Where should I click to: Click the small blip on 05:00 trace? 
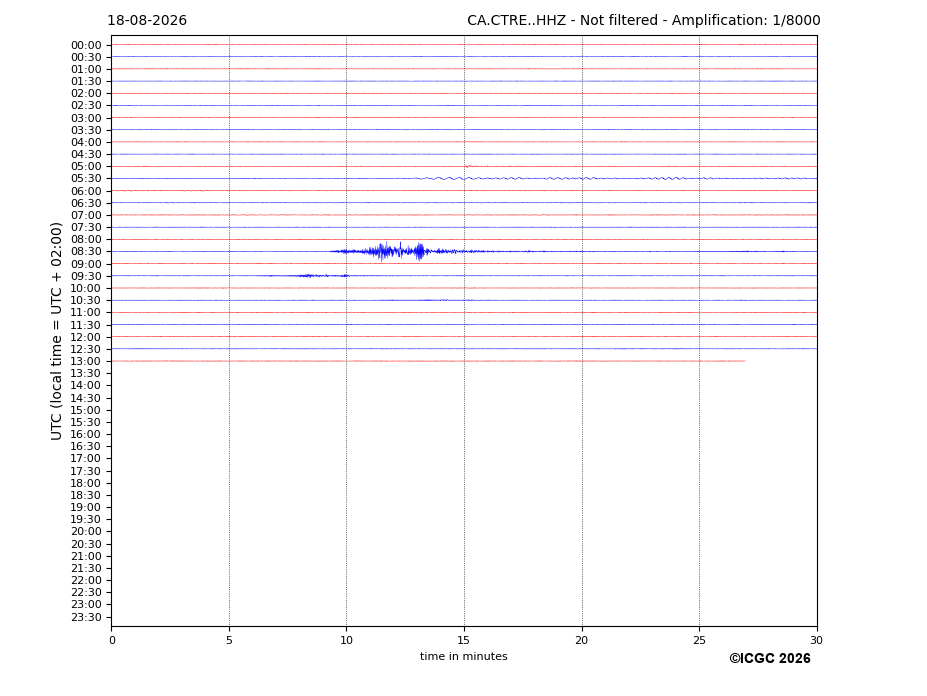(x=467, y=166)
